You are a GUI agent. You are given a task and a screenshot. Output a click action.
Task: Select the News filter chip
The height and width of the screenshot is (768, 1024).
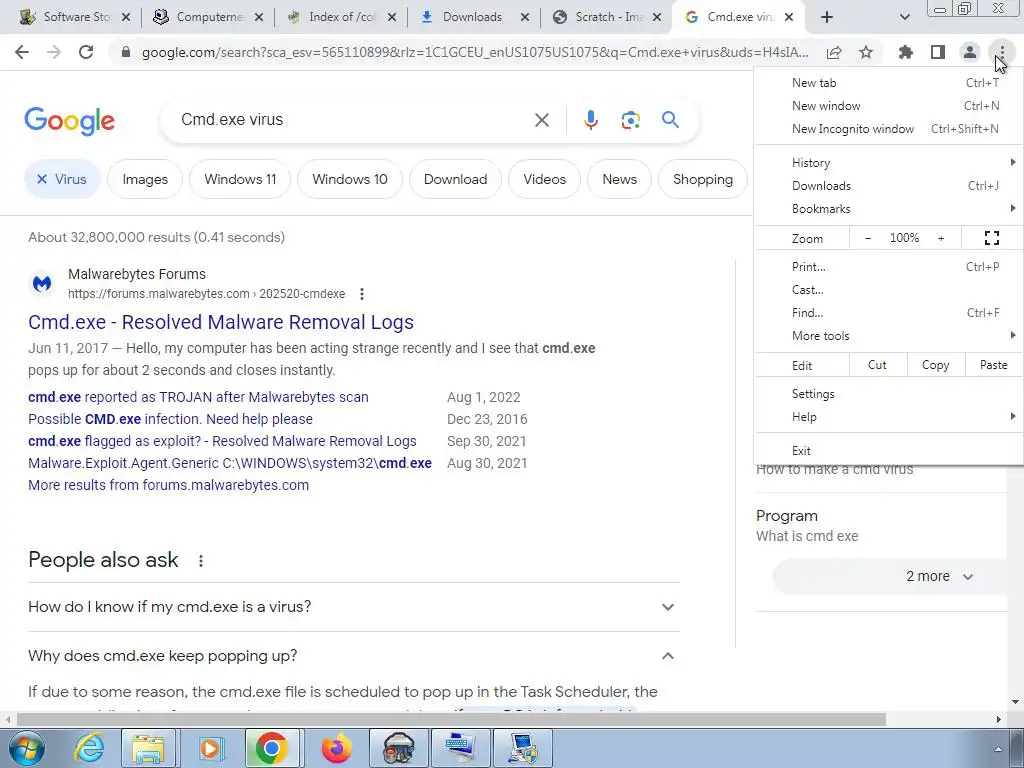tap(619, 179)
